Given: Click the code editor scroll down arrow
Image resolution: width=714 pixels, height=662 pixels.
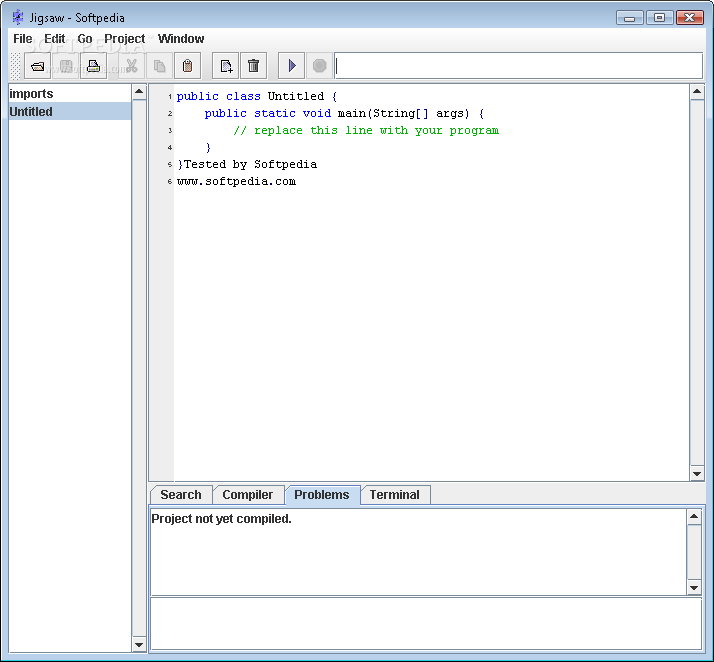Looking at the screenshot, I should click(697, 474).
